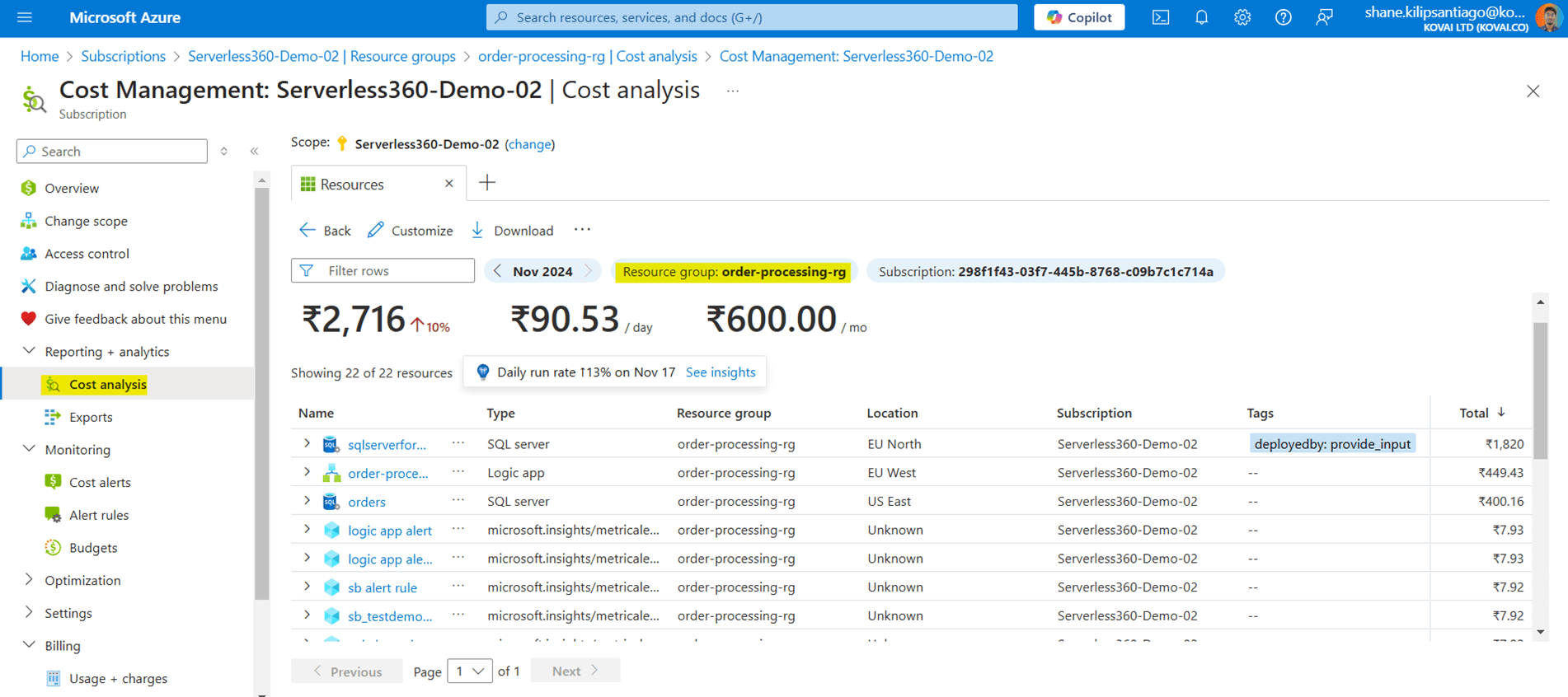Image resolution: width=1568 pixels, height=697 pixels.
Task: Collapse the Reporting + analytics group
Action: (x=29, y=351)
